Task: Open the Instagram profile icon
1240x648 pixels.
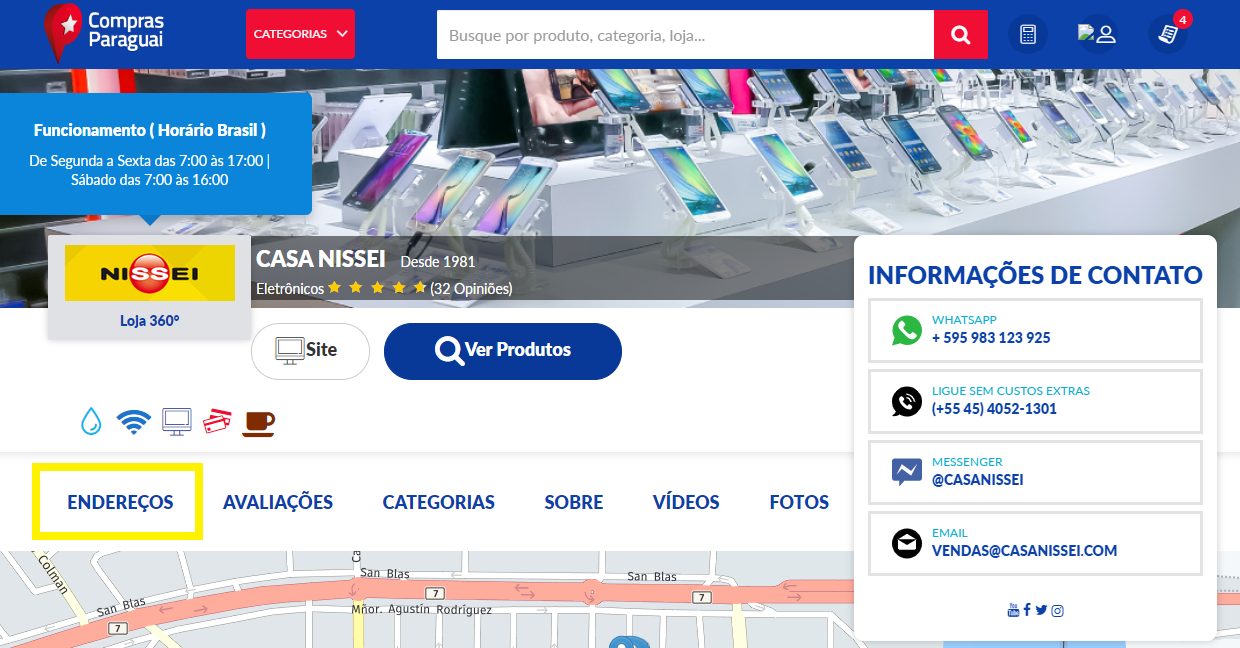Action: 1057,610
